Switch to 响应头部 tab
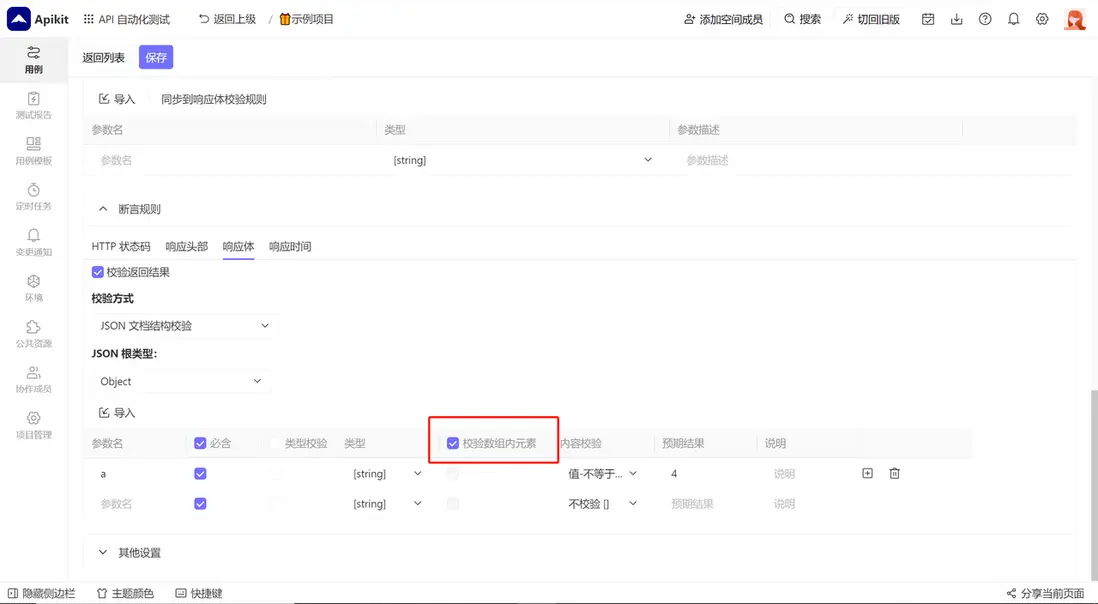Image resolution: width=1098 pixels, height=604 pixels. 186,246
